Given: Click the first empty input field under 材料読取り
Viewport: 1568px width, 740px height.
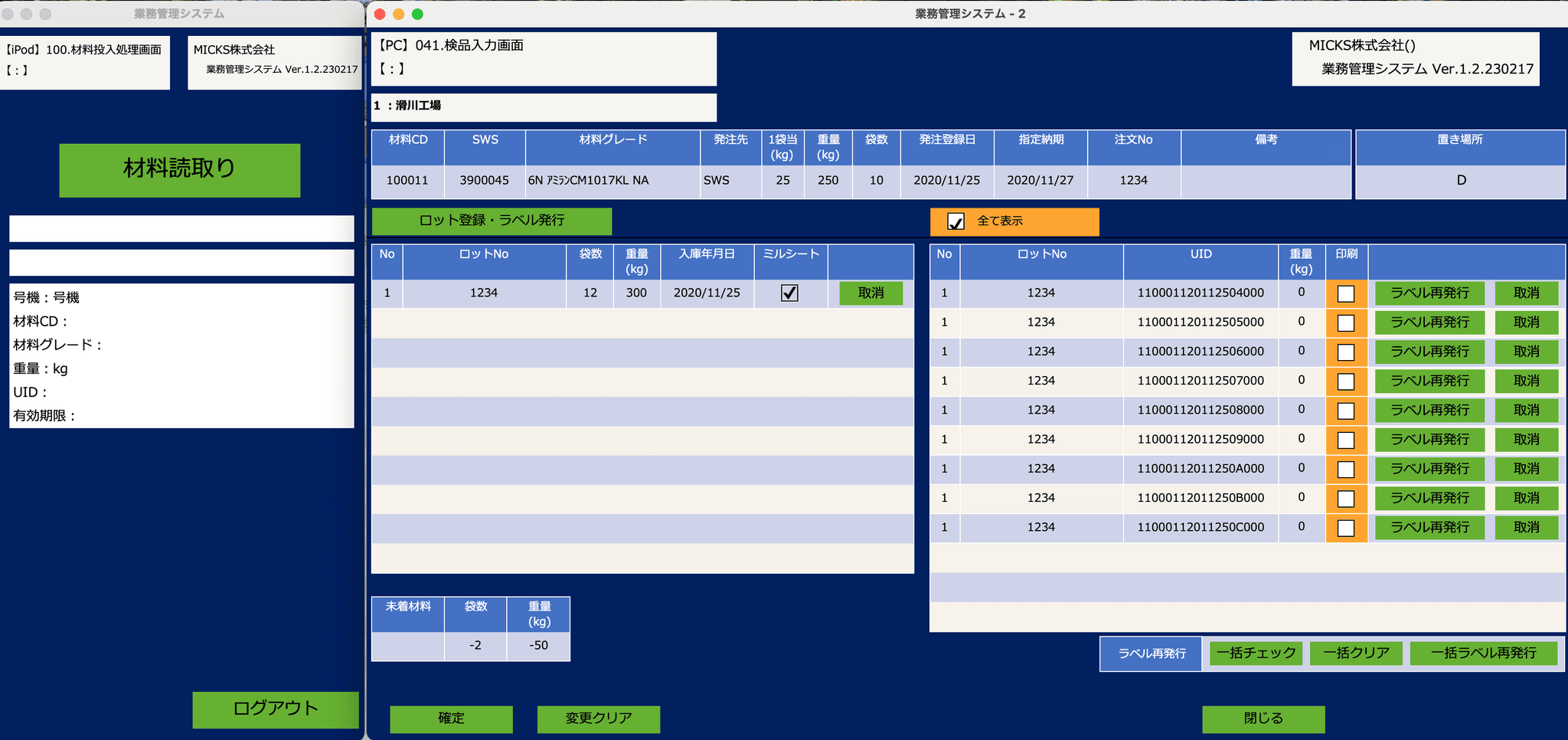Looking at the screenshot, I should click(x=181, y=228).
